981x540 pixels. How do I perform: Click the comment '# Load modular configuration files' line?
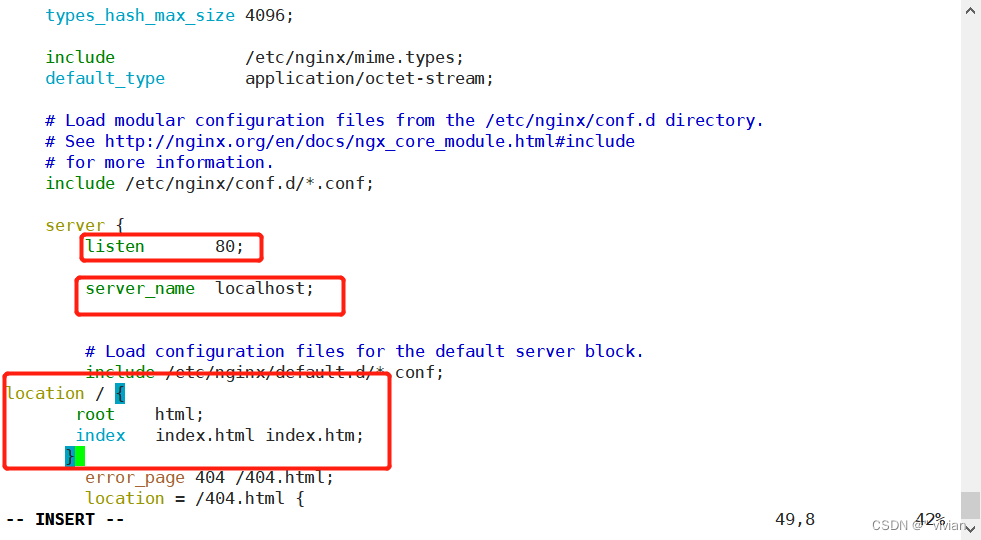coord(404,120)
